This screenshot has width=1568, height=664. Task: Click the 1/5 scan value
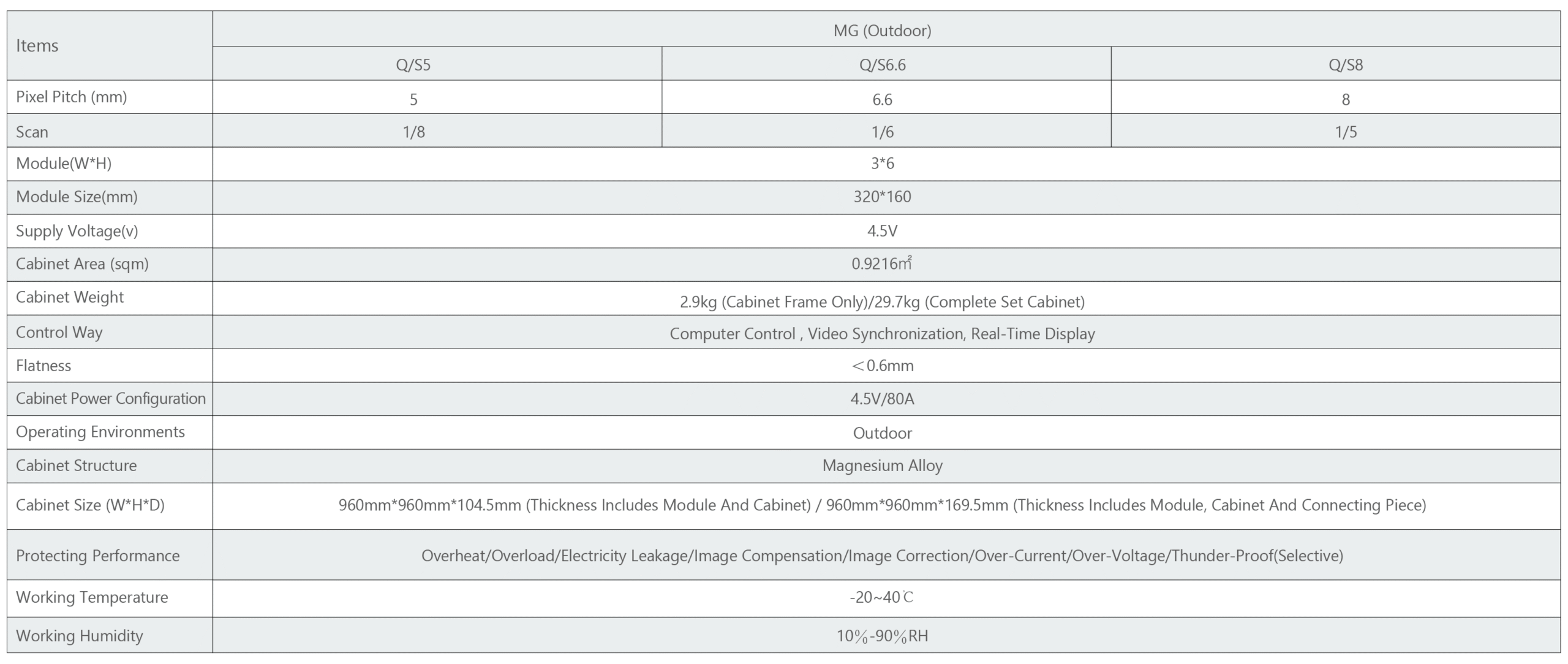click(1346, 132)
